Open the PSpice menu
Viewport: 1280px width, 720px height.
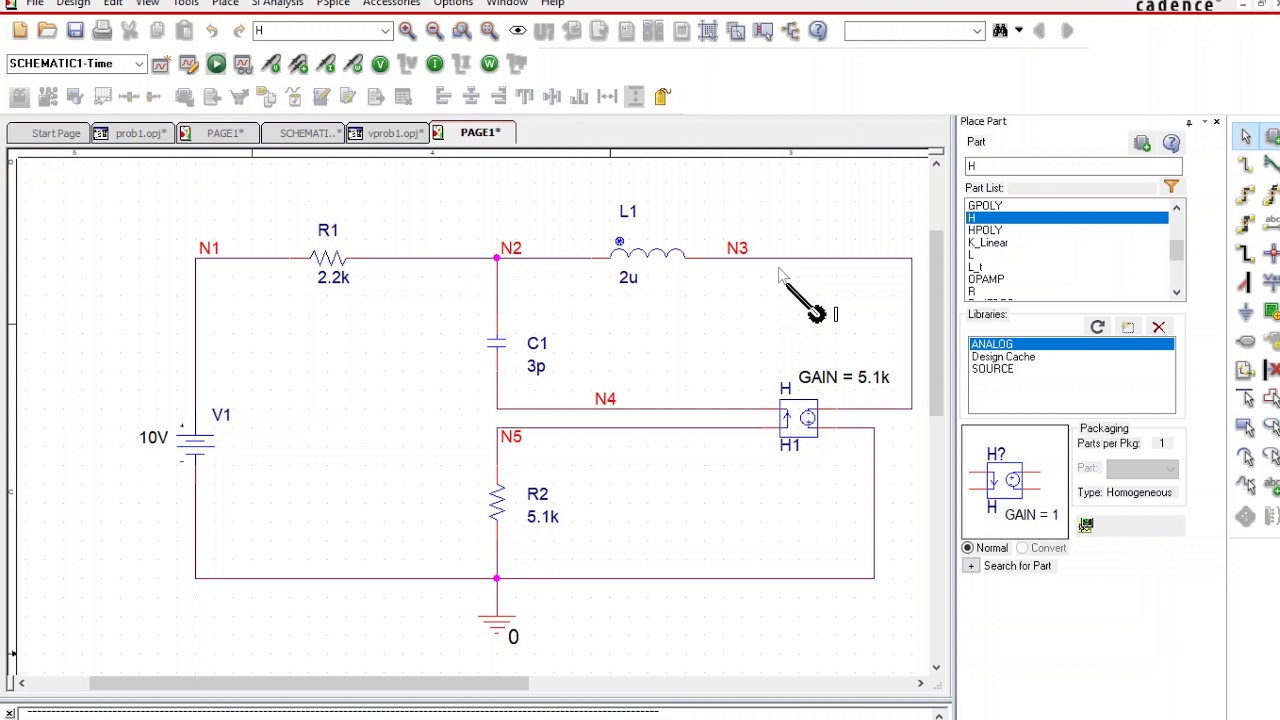coord(333,3)
